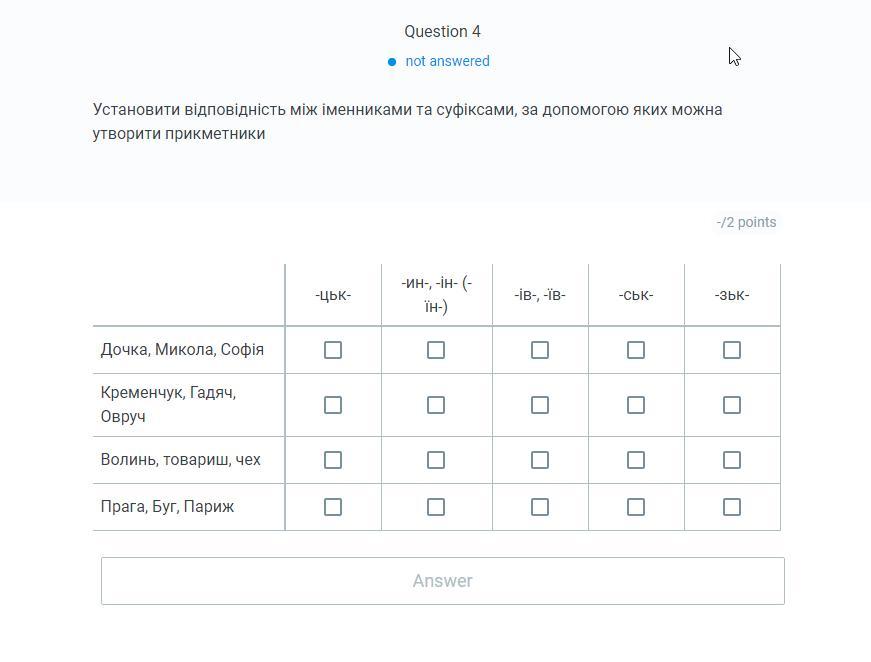The width and height of the screenshot is (871, 662).
Task: Check -ів-, -їв- for Волинь, товариш, чех row
Action: coord(540,460)
